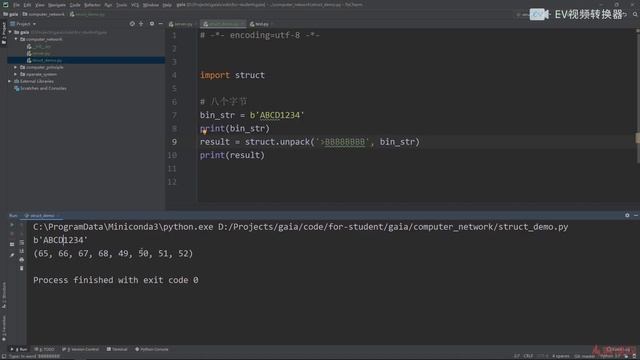Click the expand/collapse all icon in Project panel

(141, 24)
